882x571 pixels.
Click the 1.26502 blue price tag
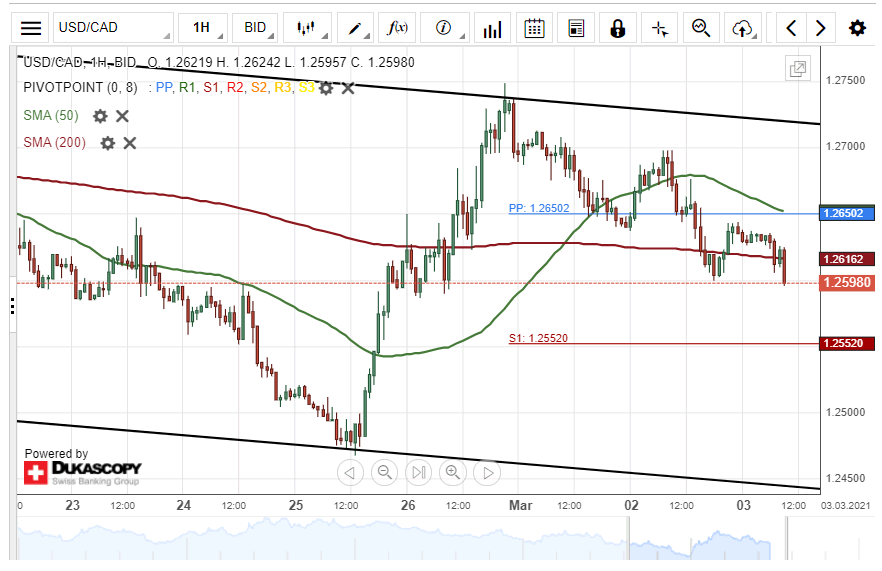(847, 213)
